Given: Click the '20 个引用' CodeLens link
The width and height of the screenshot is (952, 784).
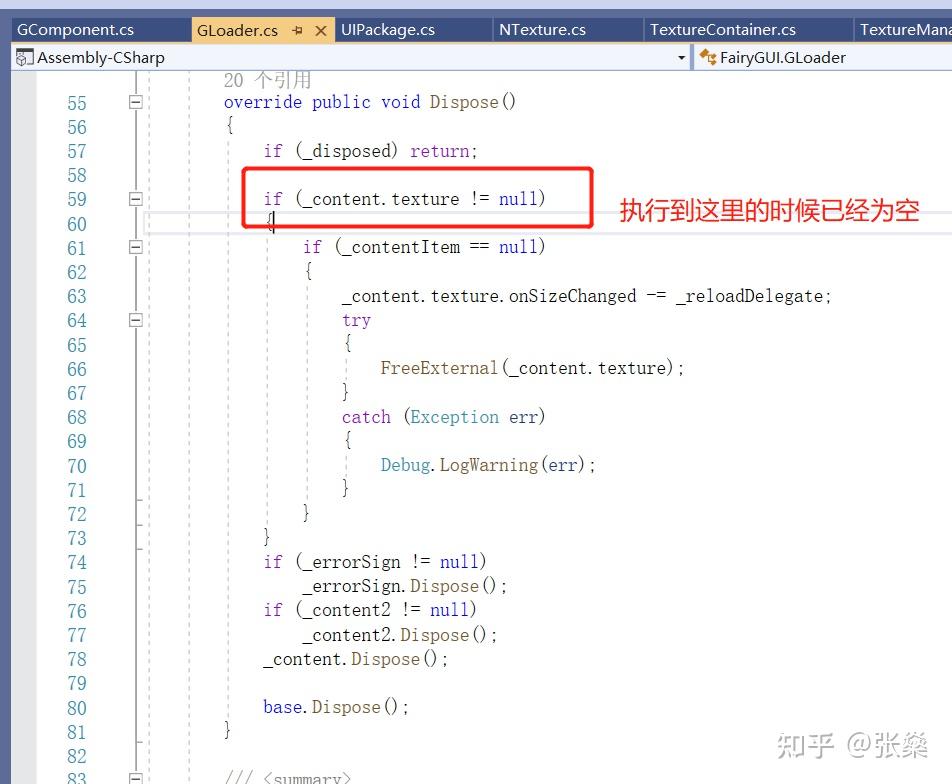Looking at the screenshot, I should [x=267, y=80].
